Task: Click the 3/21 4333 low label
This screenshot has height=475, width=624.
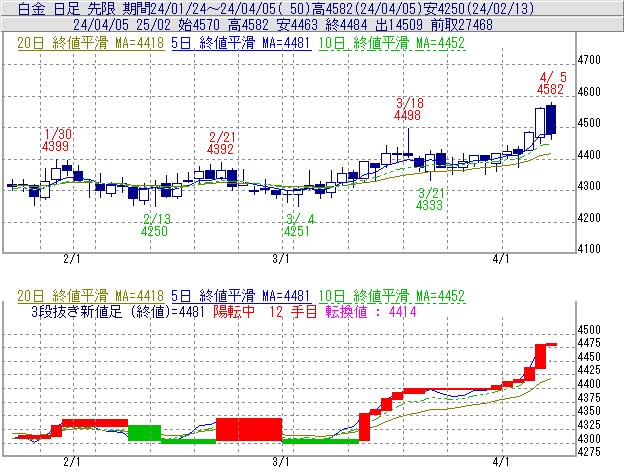Action: click(x=430, y=199)
